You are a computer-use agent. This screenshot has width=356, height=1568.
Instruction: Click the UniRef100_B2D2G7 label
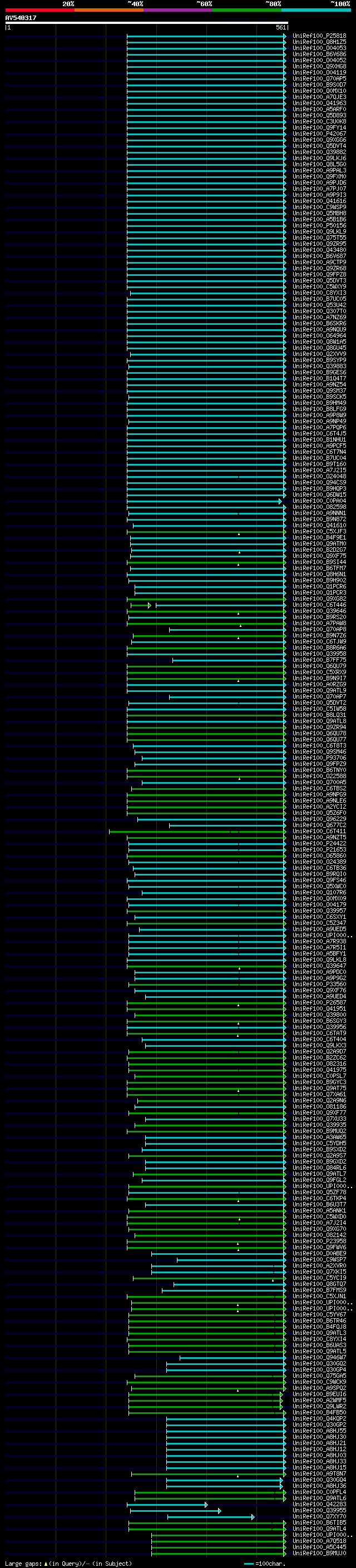[319, 550]
